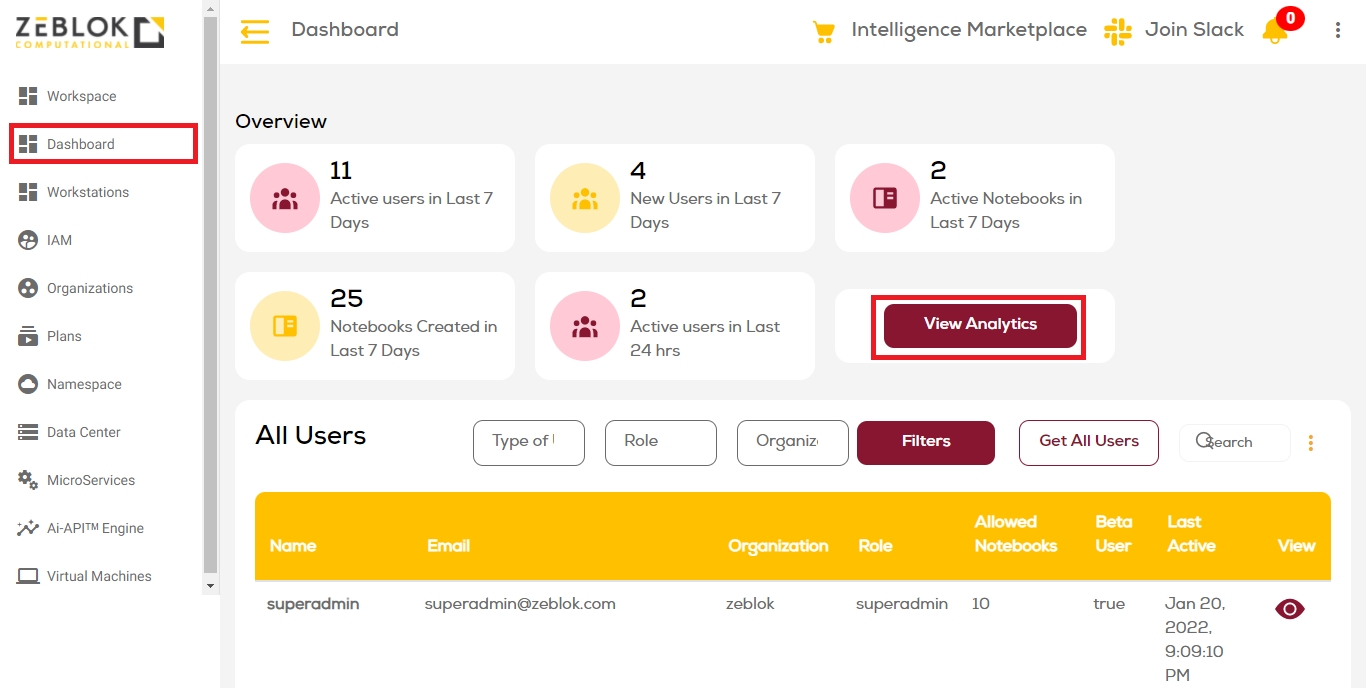This screenshot has width=1366, height=688.
Task: Click the View Analytics button
Action: pos(980,325)
